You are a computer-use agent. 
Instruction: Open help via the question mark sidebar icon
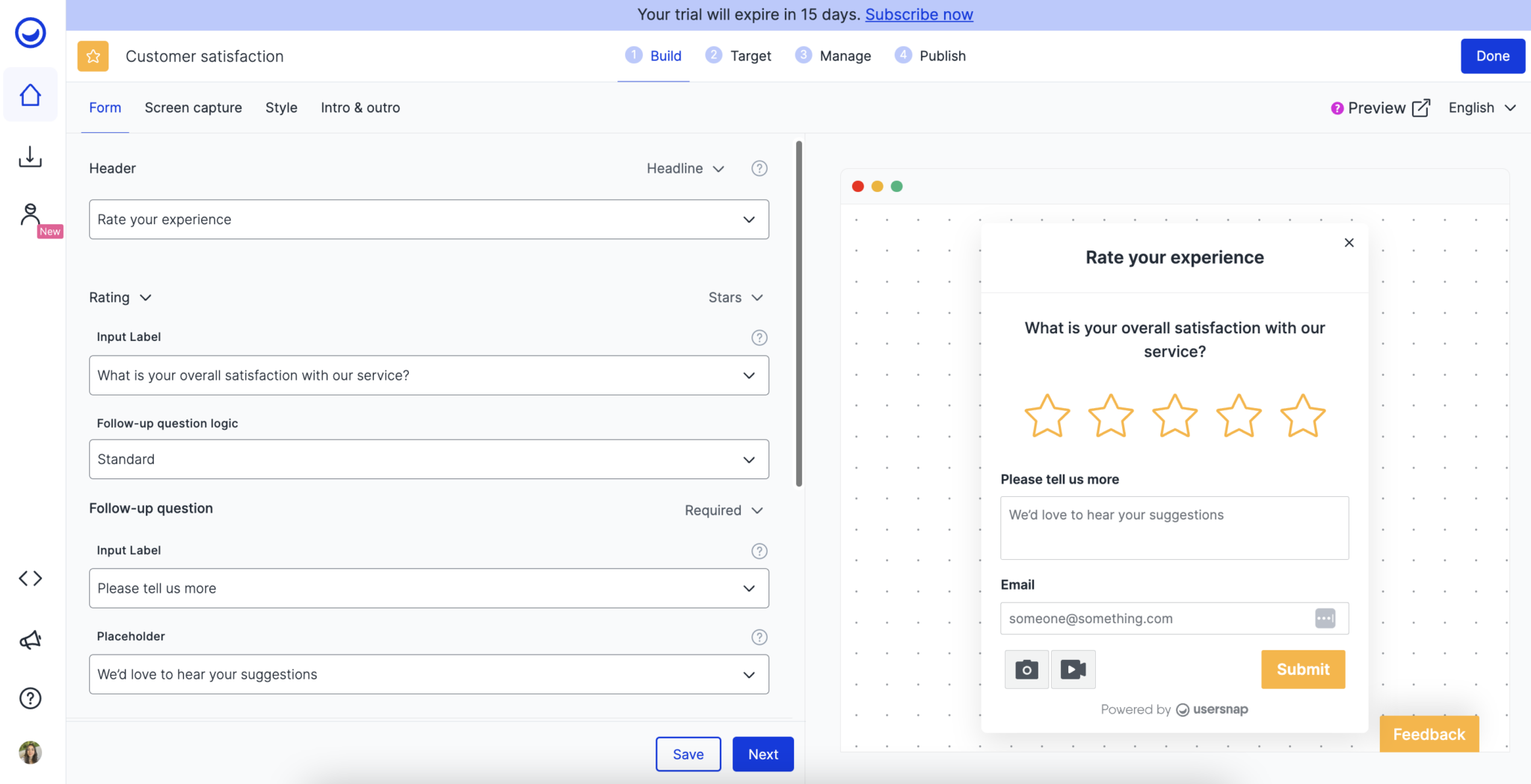(x=30, y=697)
